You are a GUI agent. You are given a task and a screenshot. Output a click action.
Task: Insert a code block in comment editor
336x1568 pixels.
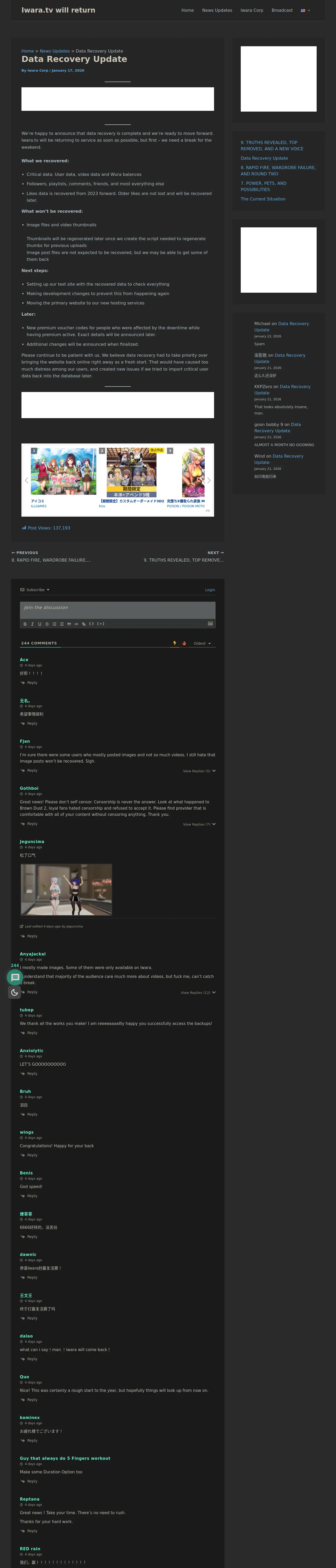pos(76,624)
